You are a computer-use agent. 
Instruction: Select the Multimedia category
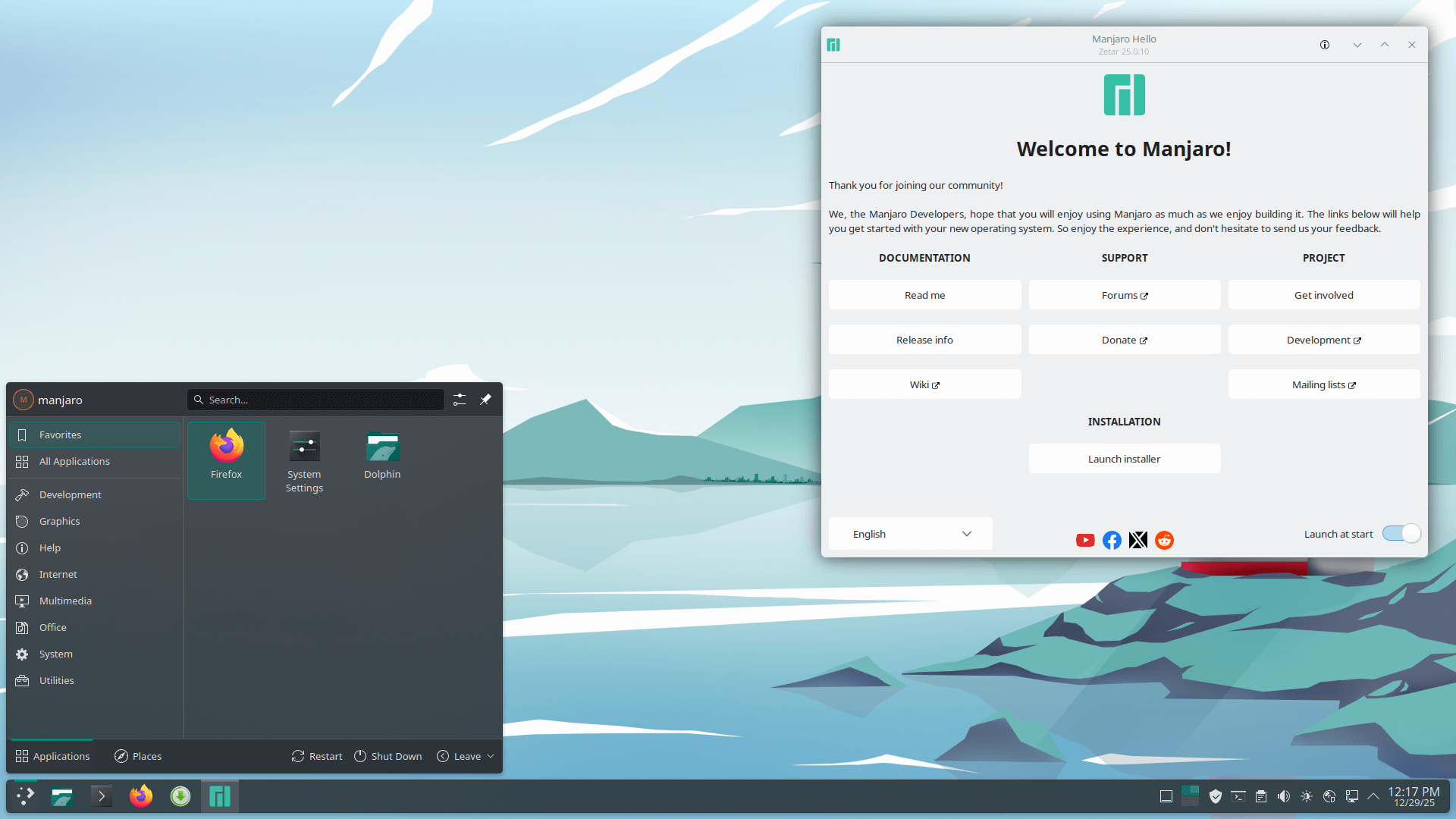(64, 601)
